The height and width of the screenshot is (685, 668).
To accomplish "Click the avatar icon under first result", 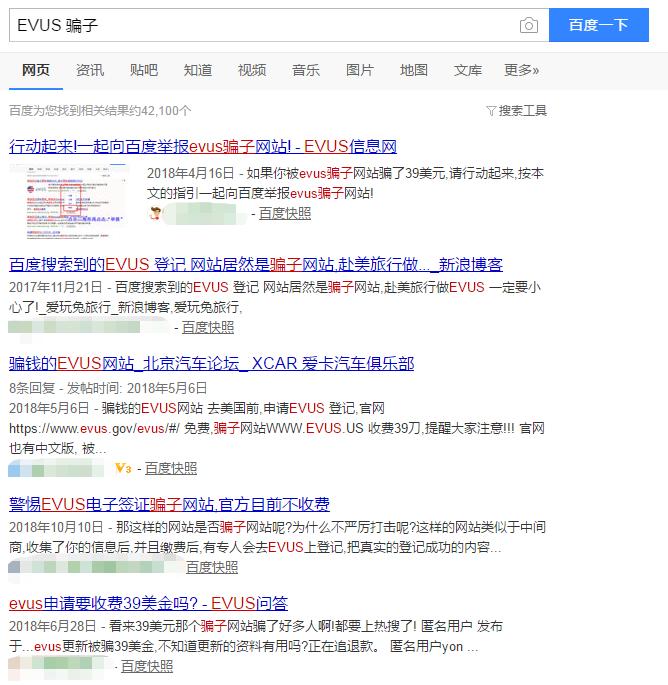I will 155,213.
